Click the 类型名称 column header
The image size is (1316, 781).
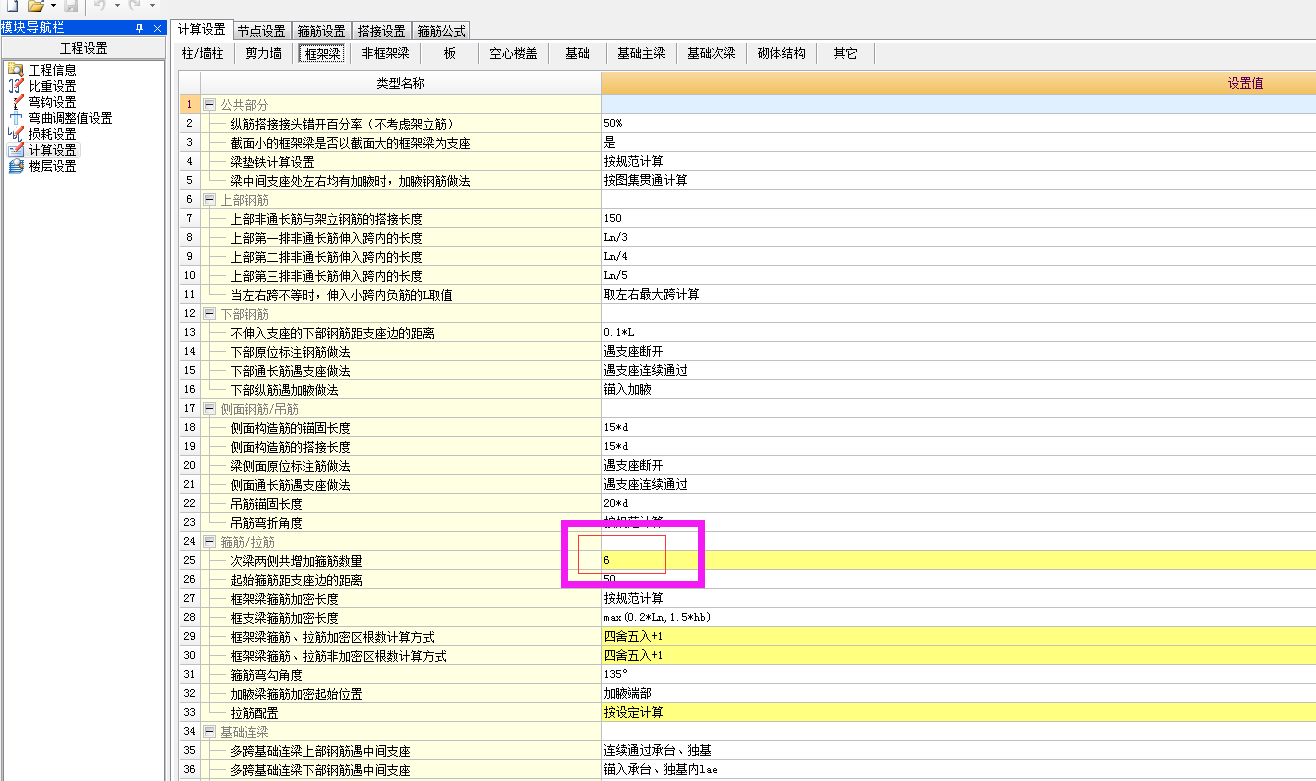(400, 83)
